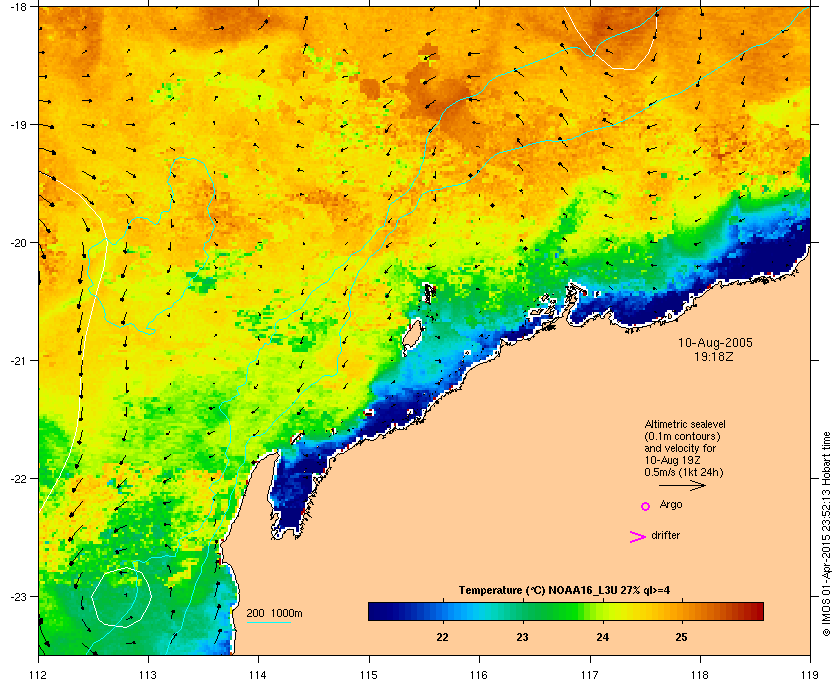840x680 pixels.
Task: Click the color bar tick label 25
Action: coord(681,637)
